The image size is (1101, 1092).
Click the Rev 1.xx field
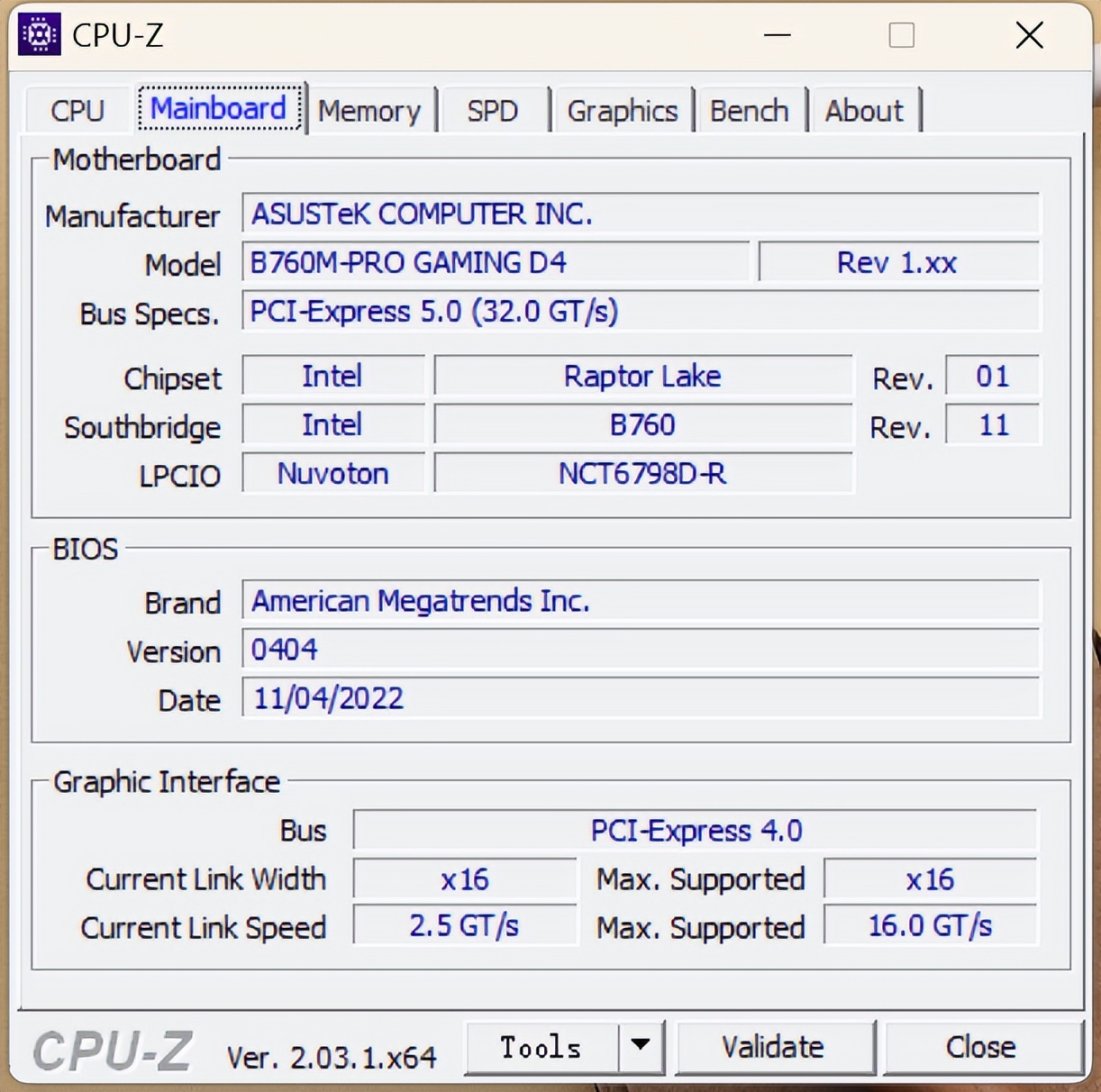897,262
